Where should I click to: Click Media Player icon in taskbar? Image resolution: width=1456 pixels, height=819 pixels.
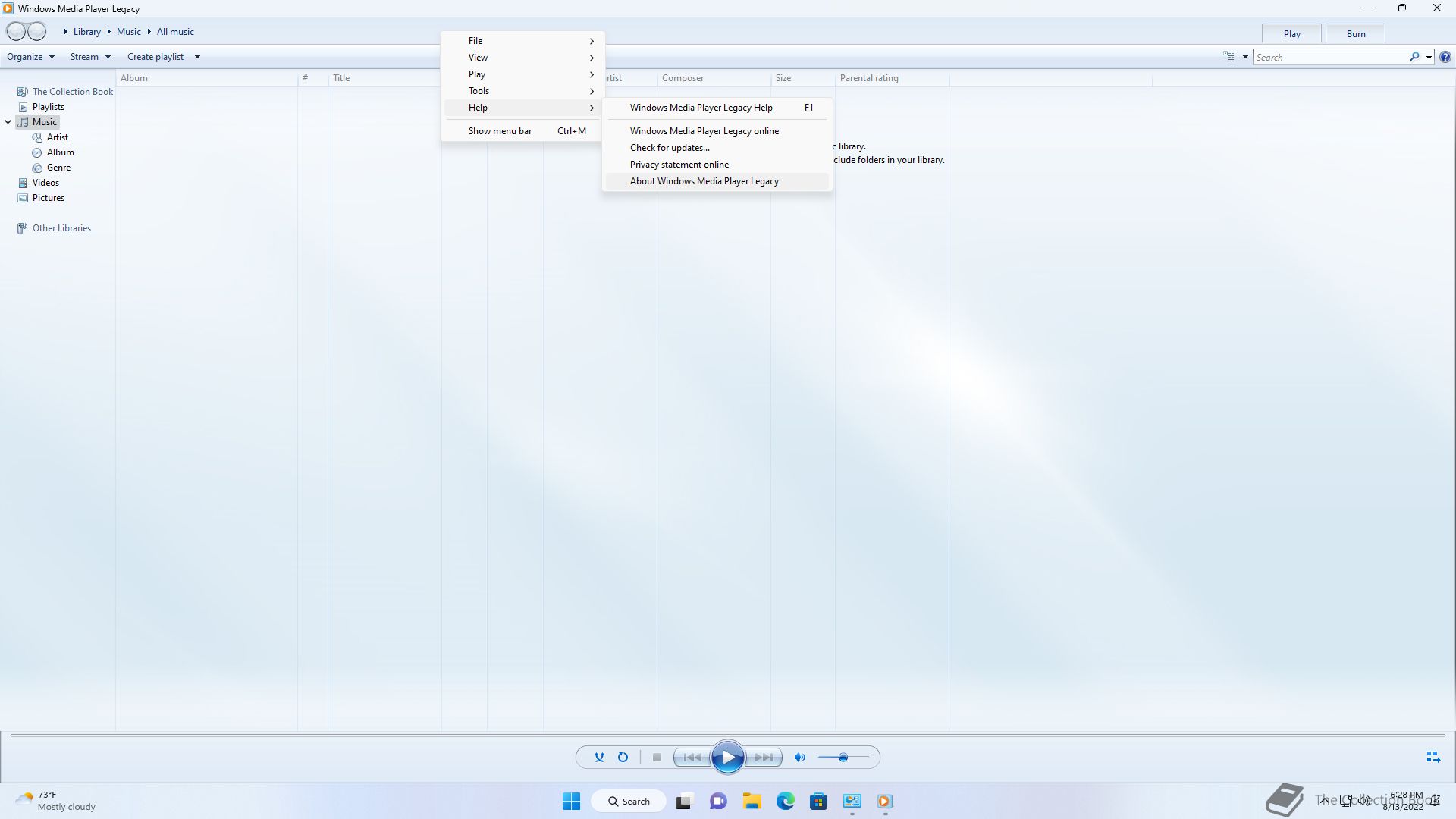point(884,801)
